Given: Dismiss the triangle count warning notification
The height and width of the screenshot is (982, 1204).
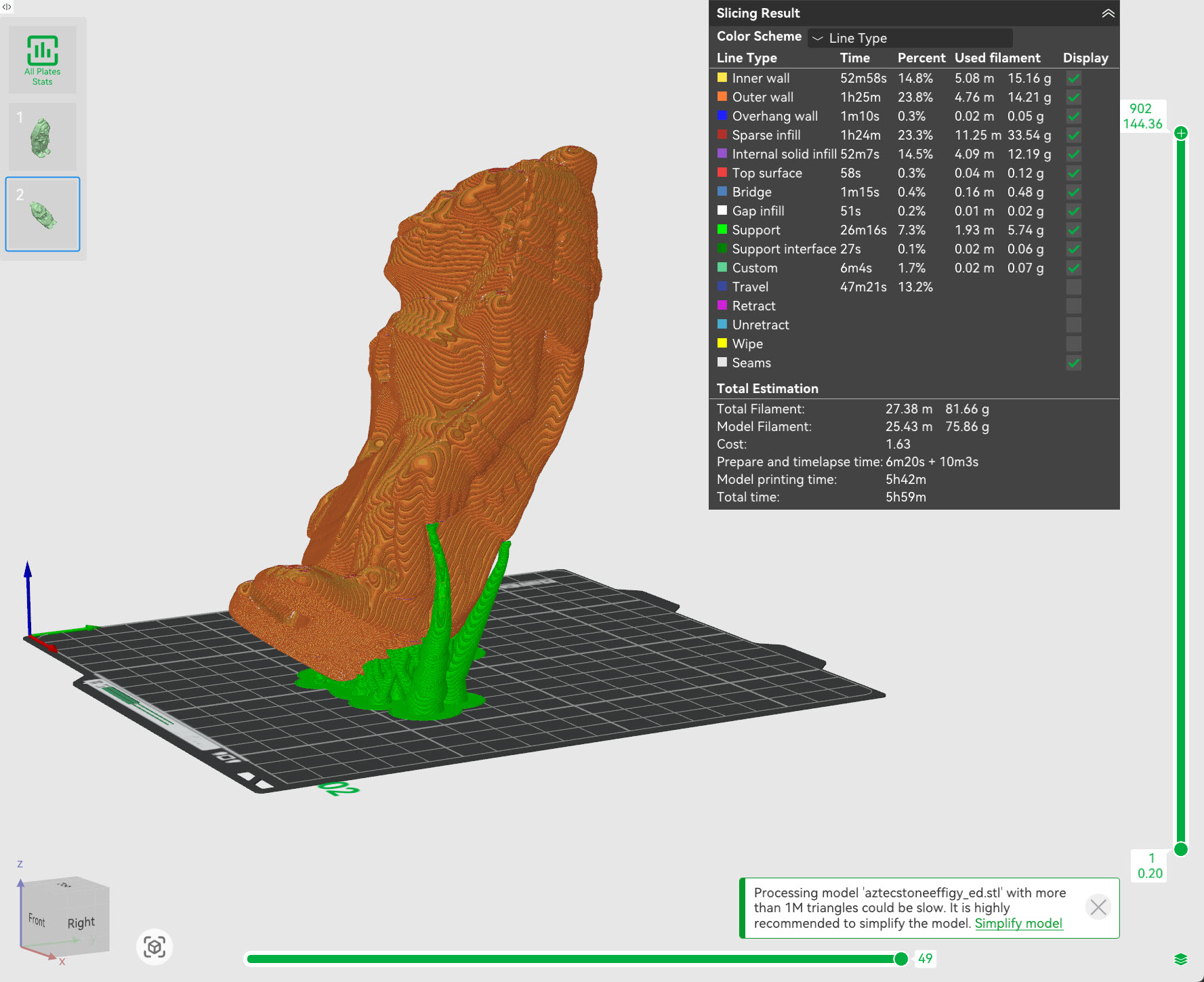Looking at the screenshot, I should pyautogui.click(x=1098, y=907).
